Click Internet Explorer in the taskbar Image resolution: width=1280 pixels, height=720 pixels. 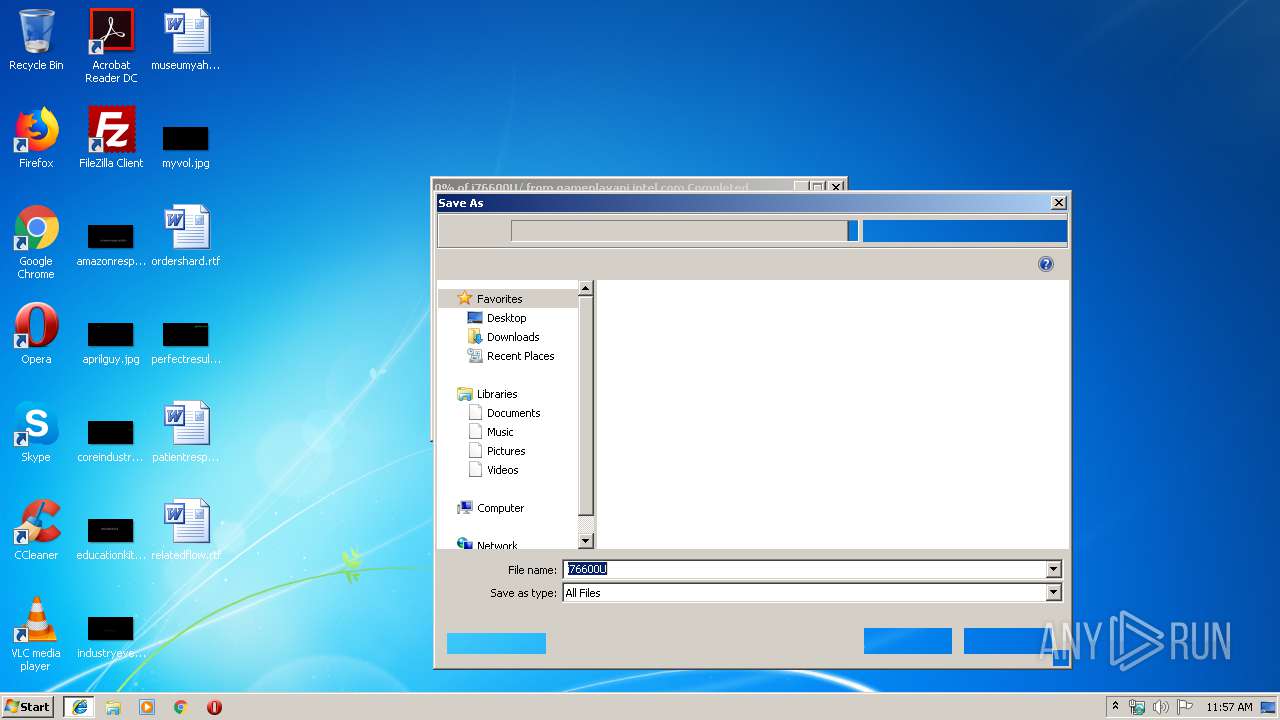tap(80, 707)
